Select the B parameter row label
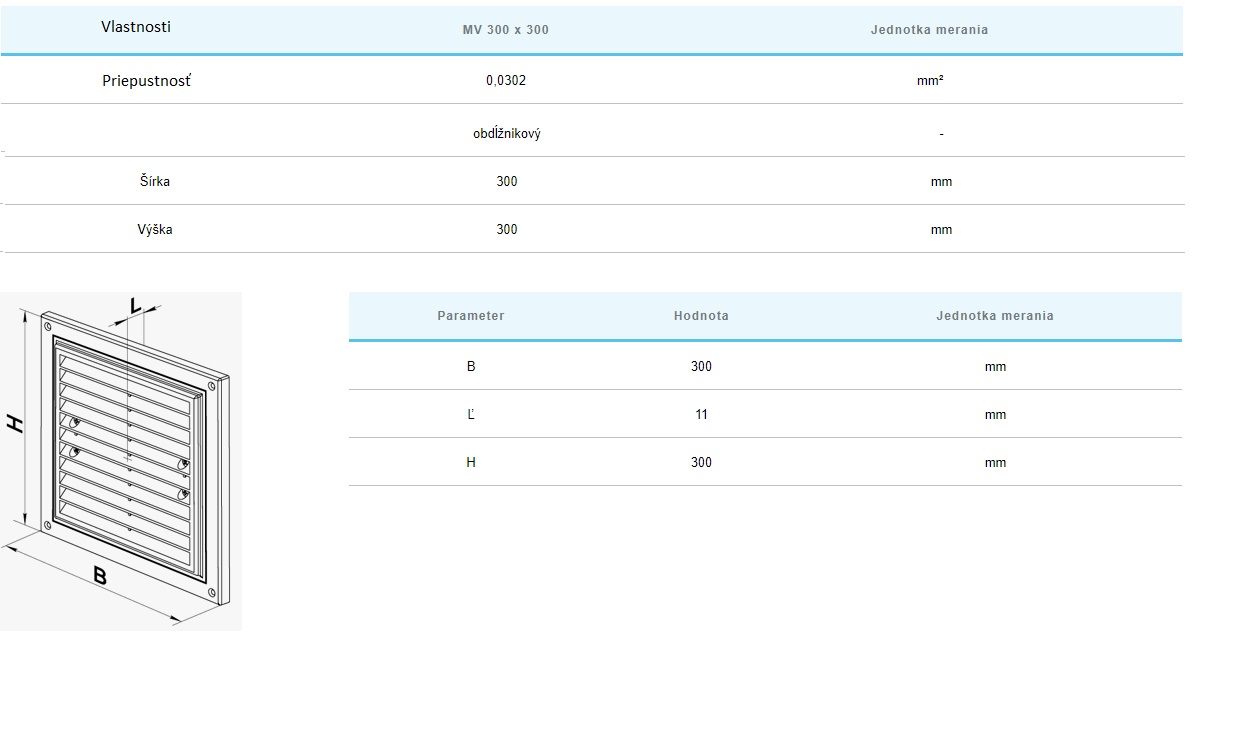Viewport: 1241px width, 747px height. (471, 367)
